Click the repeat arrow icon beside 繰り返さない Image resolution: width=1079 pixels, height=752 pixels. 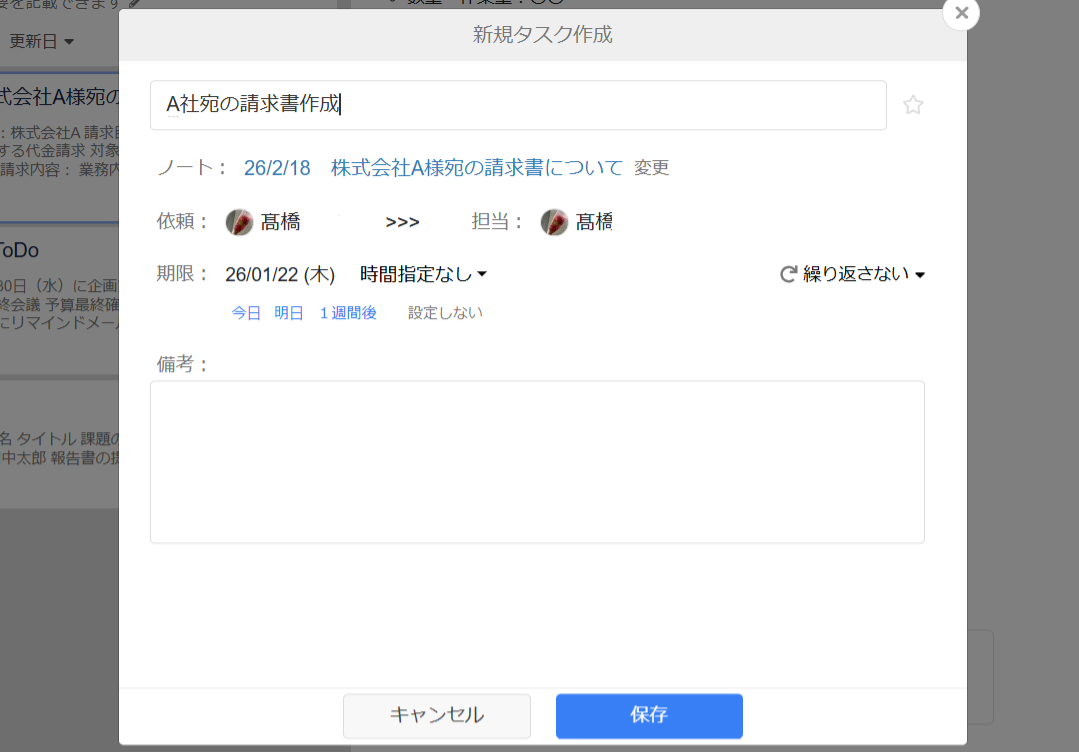coord(787,273)
